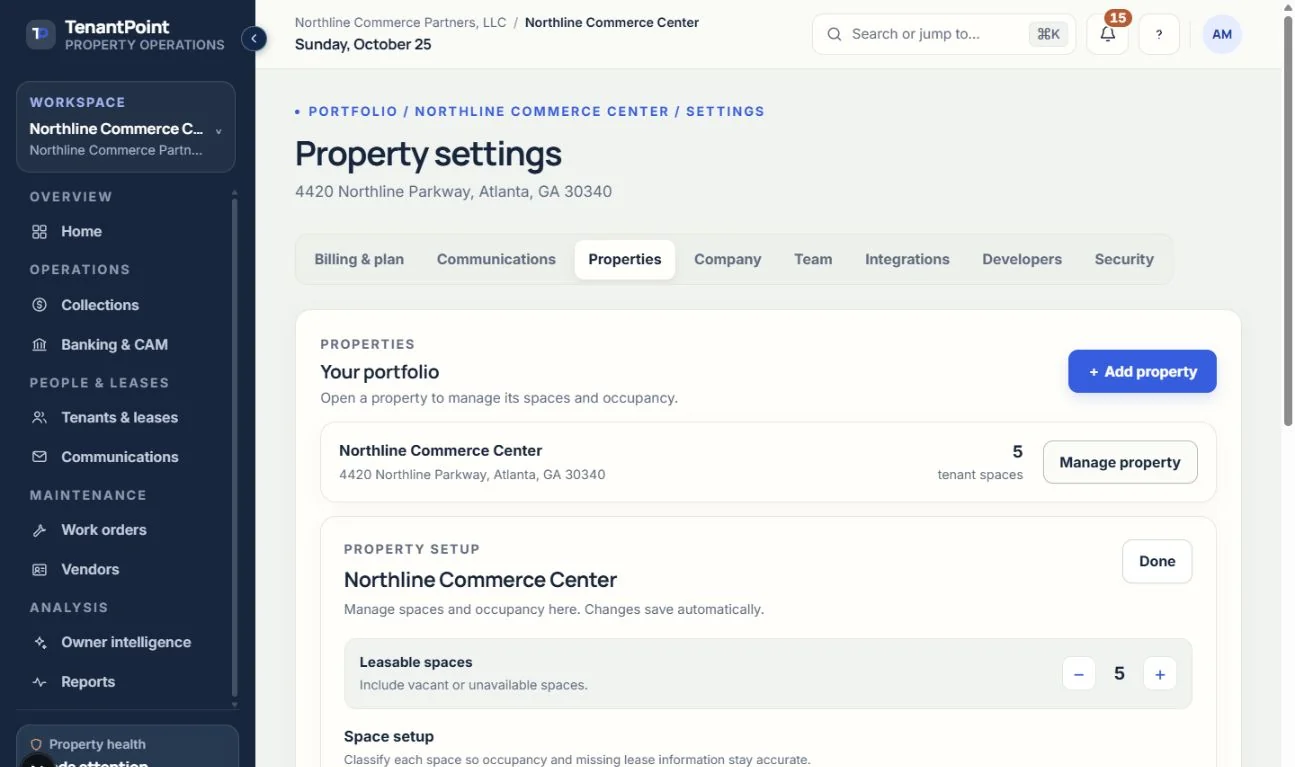Screen dimensions: 1295x767
Task: Open the Team tab
Action: pyautogui.click(x=813, y=259)
